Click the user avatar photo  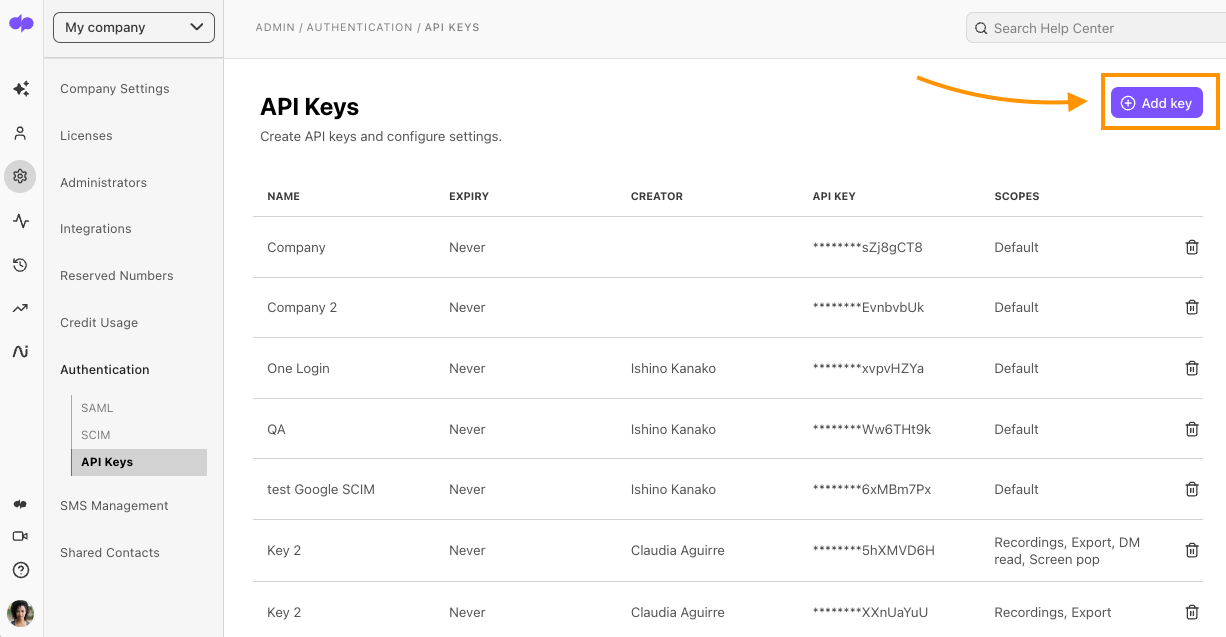tap(20, 613)
